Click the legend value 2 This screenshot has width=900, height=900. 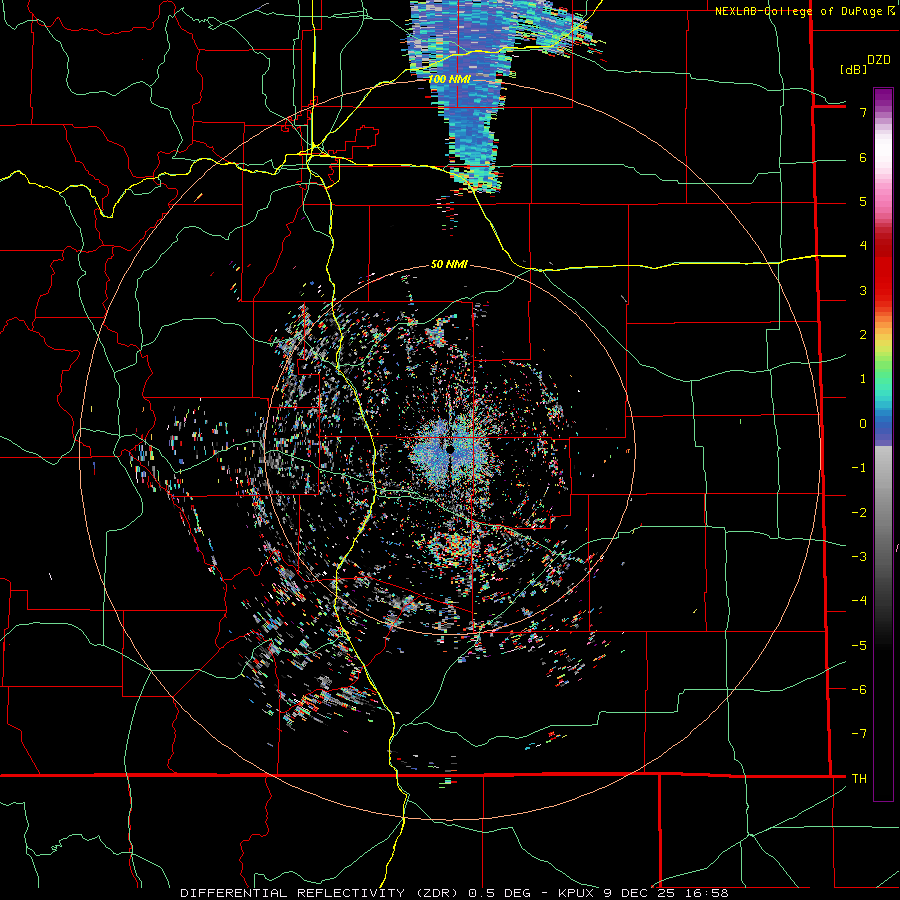pos(863,335)
